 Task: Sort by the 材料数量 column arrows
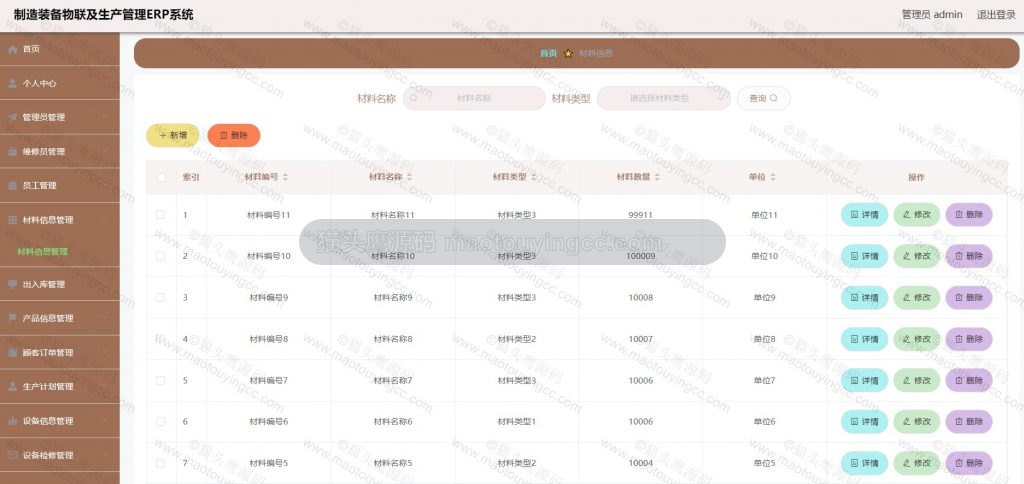[x=657, y=177]
